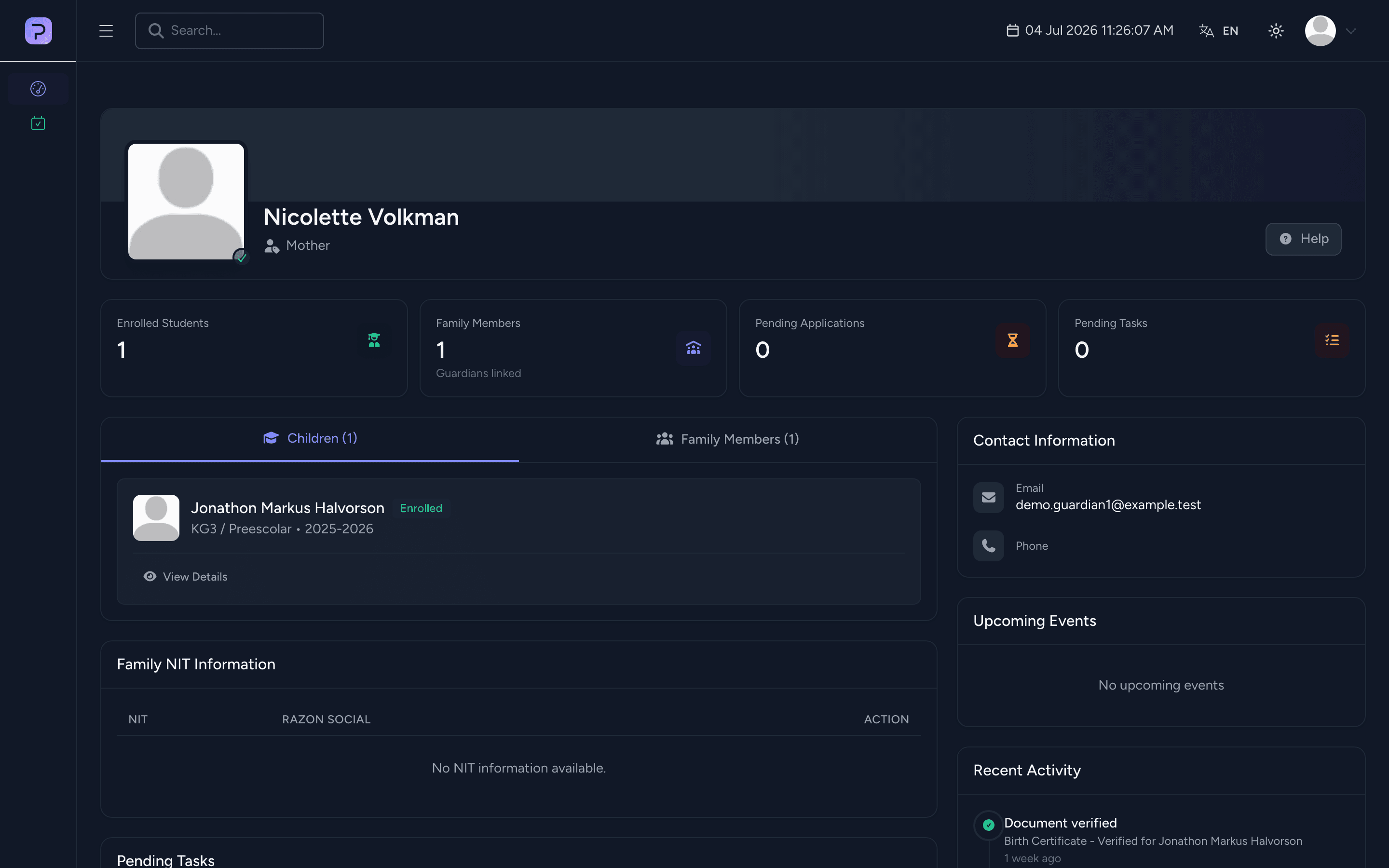Open the calendar check sidebar icon
The image size is (1389, 868).
coord(38,123)
